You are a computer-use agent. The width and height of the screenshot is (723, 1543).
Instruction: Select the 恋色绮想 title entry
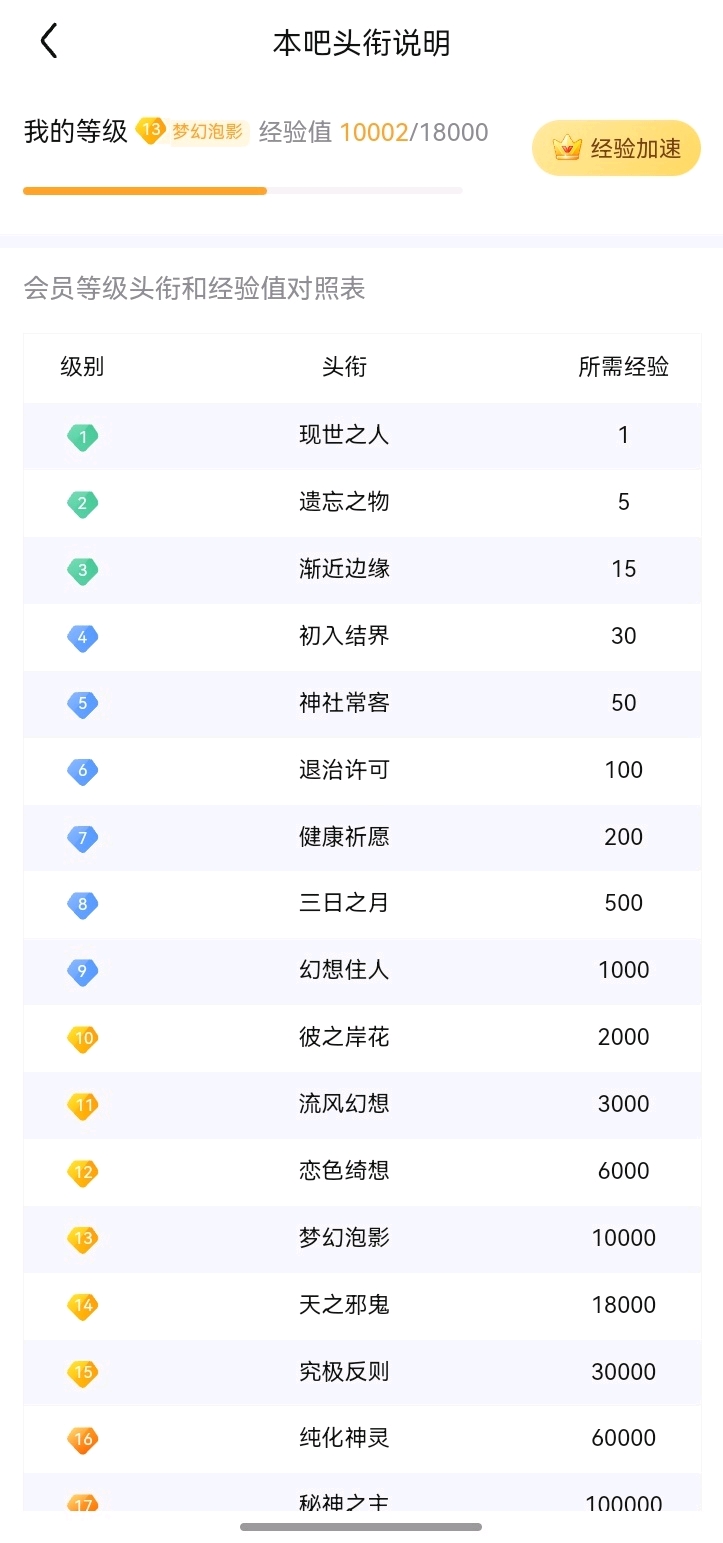(x=344, y=1171)
